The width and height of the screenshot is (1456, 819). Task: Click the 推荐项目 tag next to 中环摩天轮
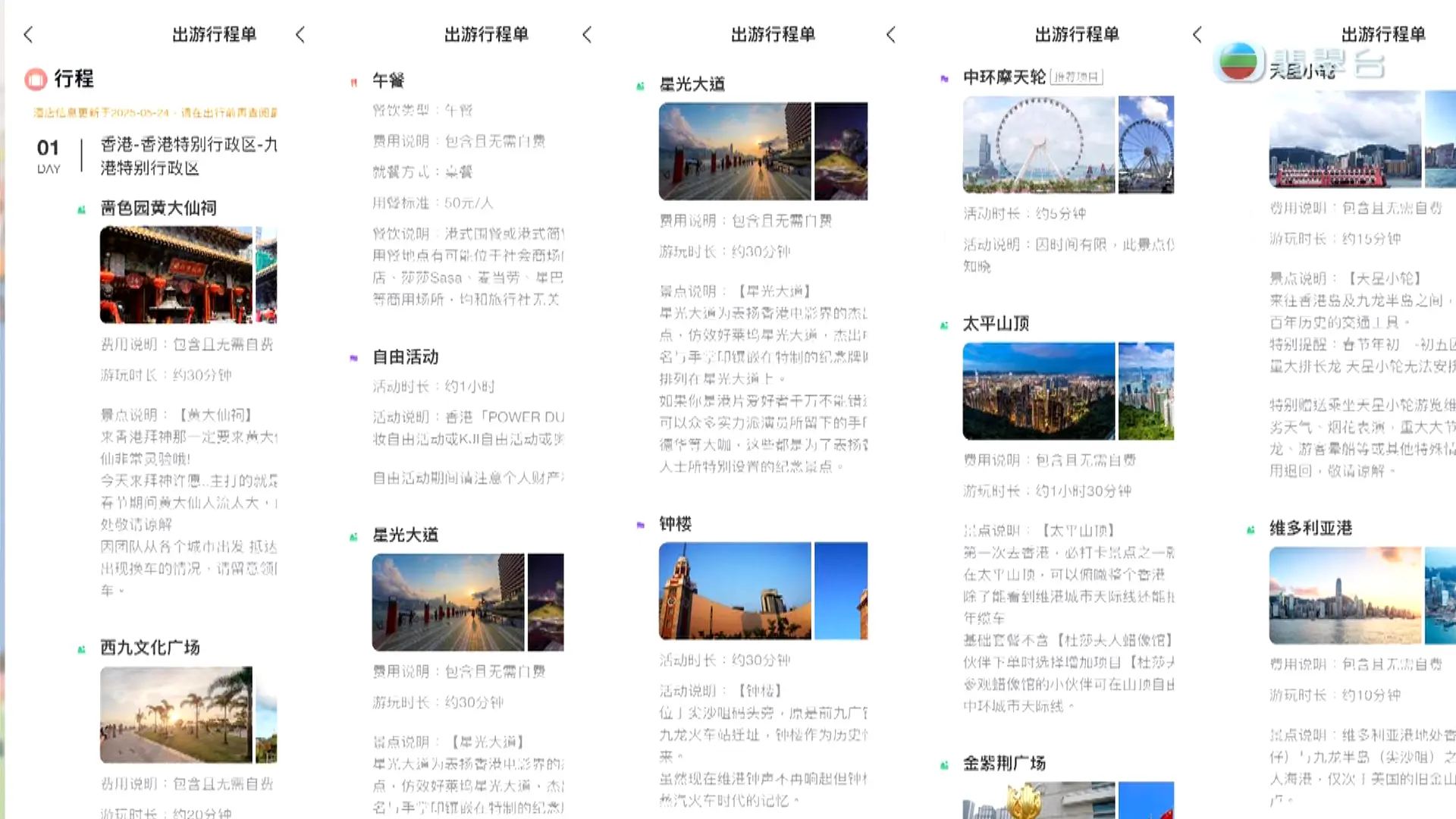[1076, 77]
